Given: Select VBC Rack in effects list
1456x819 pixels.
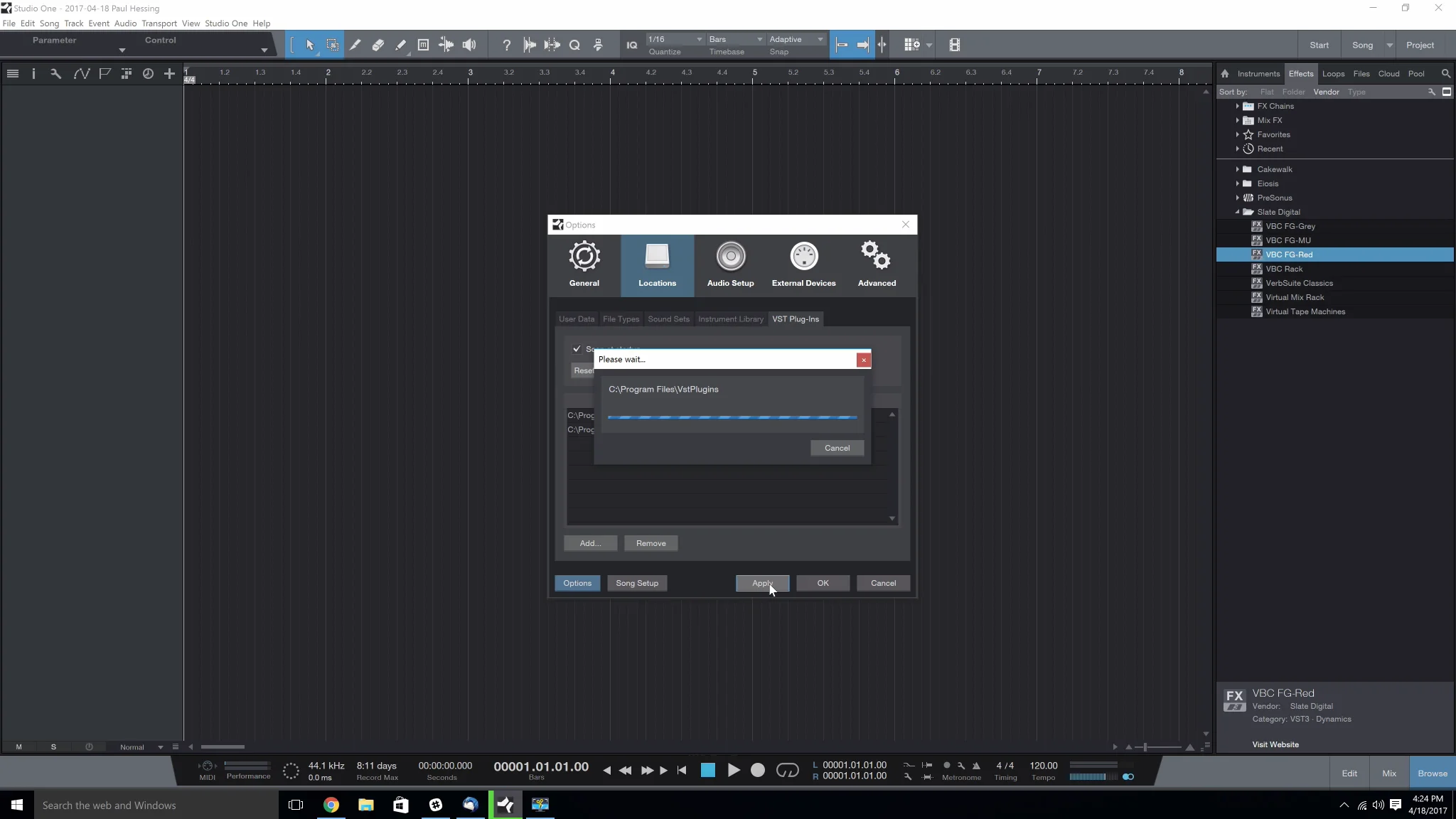Looking at the screenshot, I should (1284, 269).
